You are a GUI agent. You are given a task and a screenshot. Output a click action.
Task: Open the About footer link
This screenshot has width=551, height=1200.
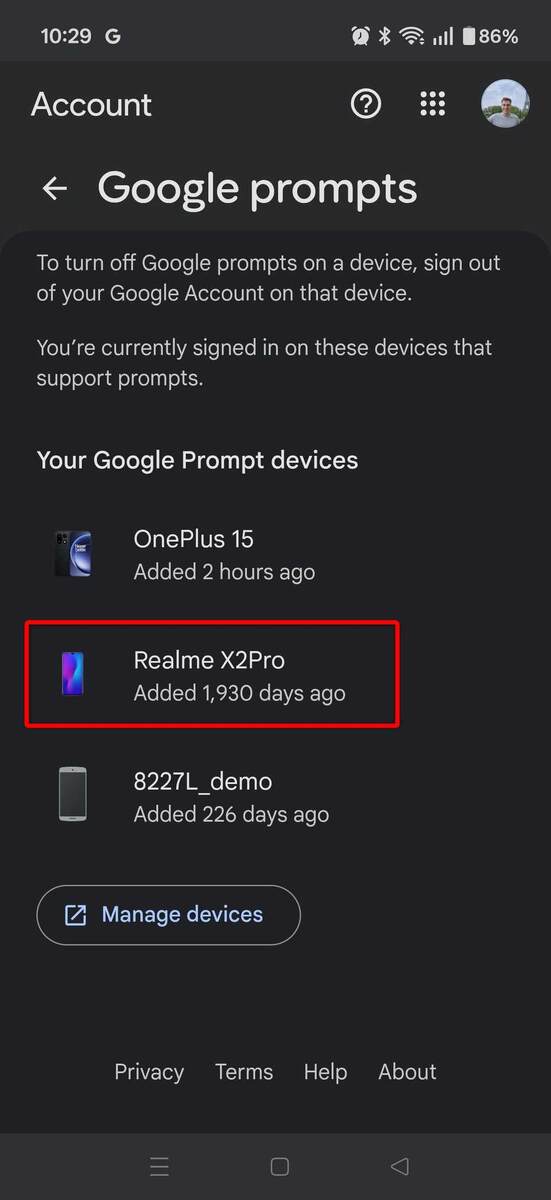coord(408,1072)
